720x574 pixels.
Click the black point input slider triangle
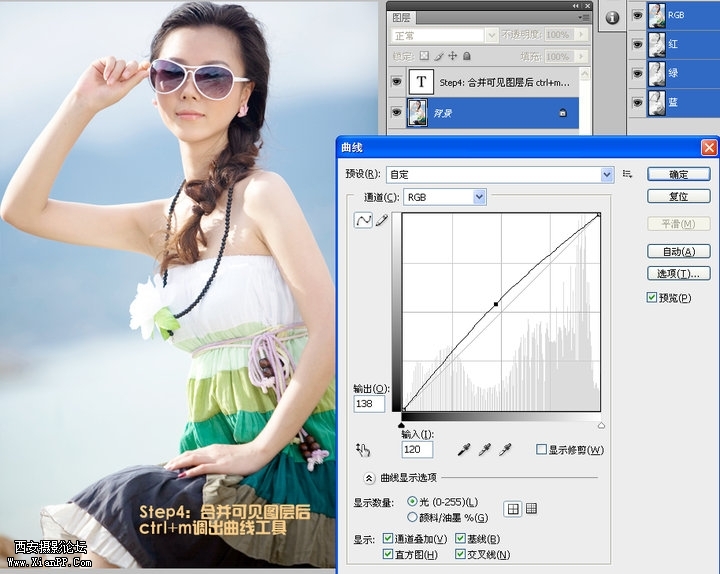[x=402, y=425]
